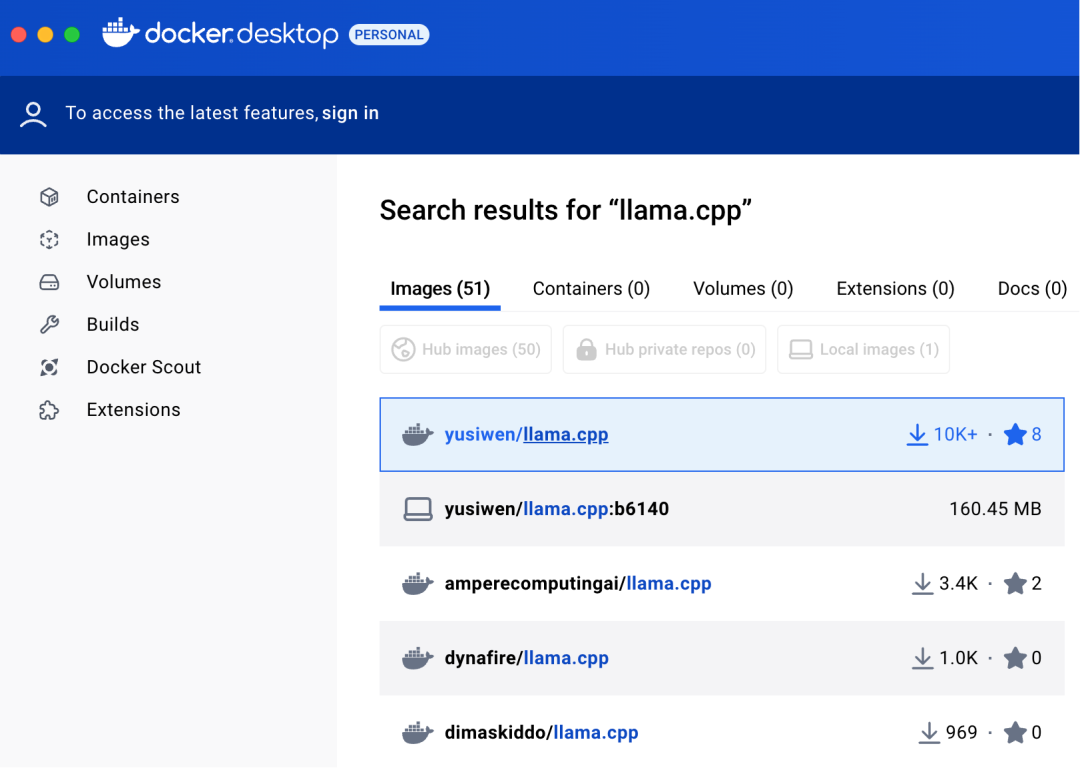Image resolution: width=1080 pixels, height=768 pixels.
Task: Toggle the Hub images (50) filter
Action: point(466,349)
